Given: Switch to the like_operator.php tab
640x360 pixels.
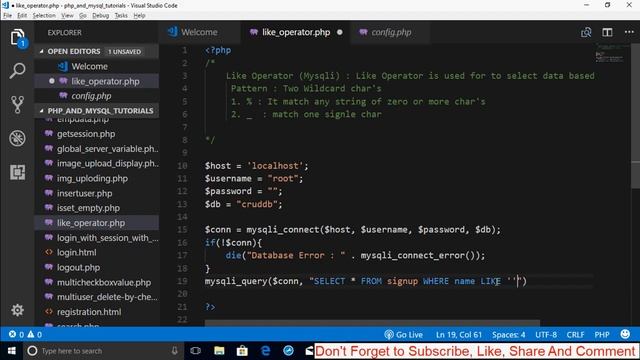Looking at the screenshot, I should coord(296,32).
